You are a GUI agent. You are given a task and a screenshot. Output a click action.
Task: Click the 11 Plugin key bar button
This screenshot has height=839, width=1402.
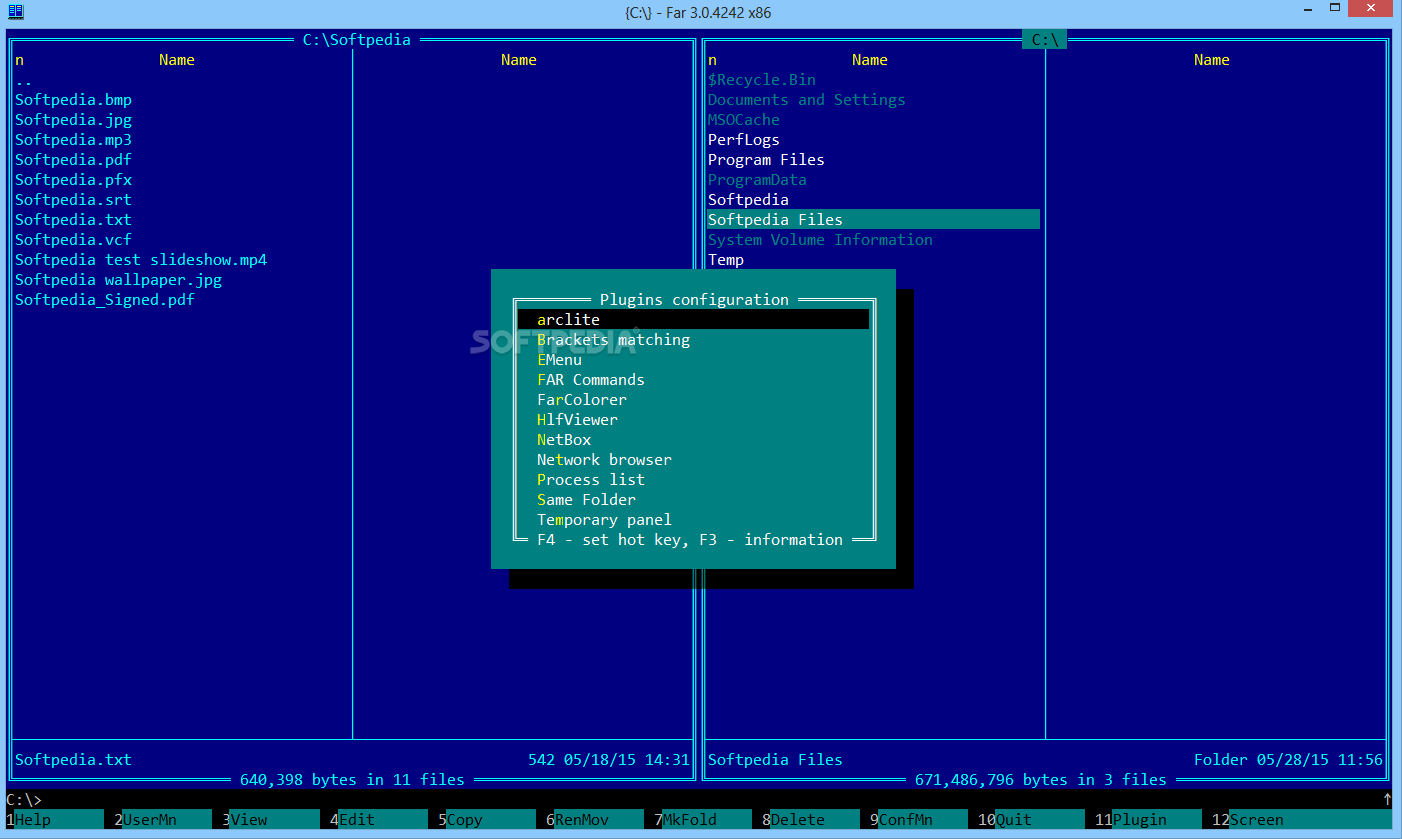[1148, 819]
